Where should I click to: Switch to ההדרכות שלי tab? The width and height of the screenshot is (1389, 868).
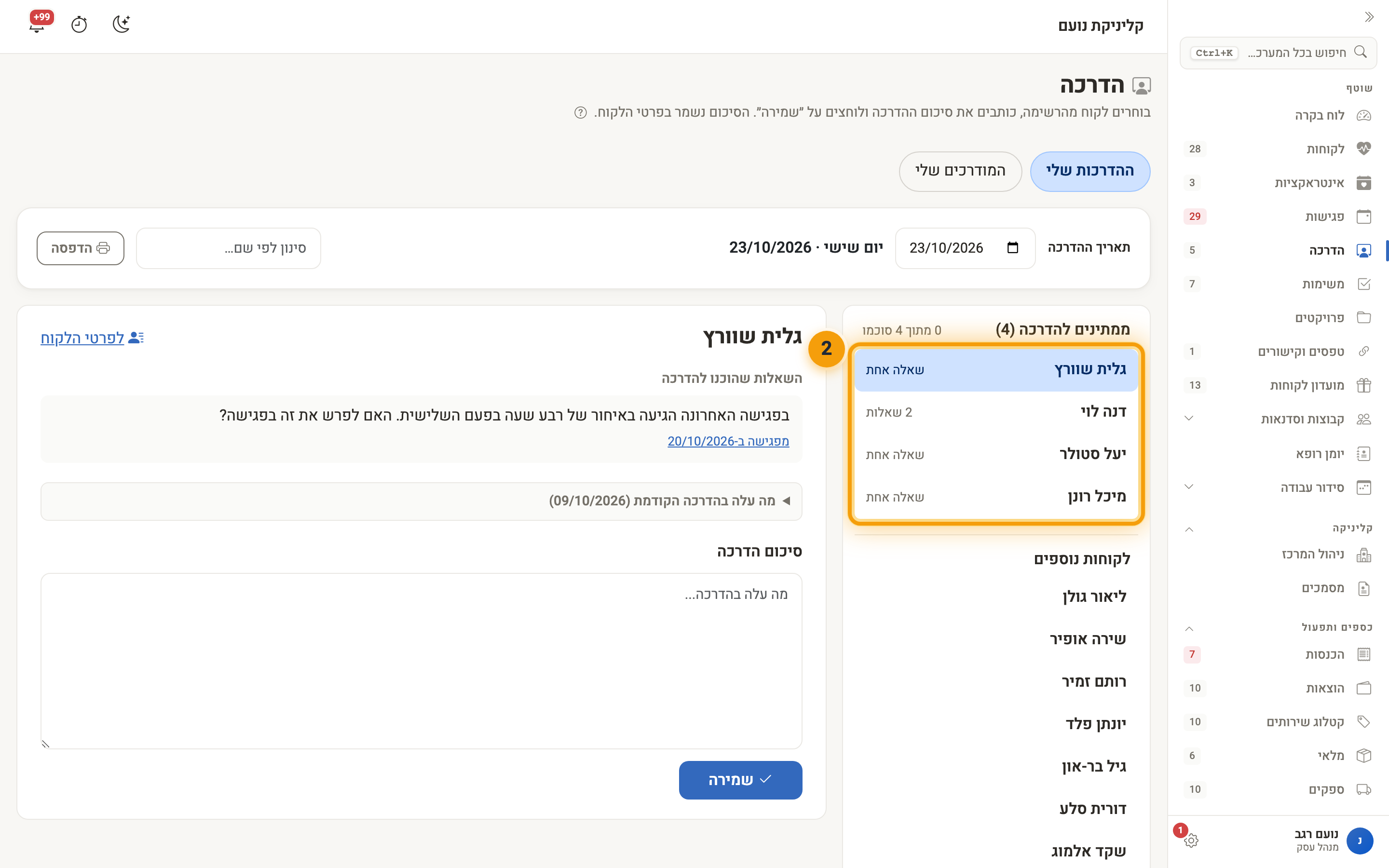pyautogui.click(x=1089, y=171)
